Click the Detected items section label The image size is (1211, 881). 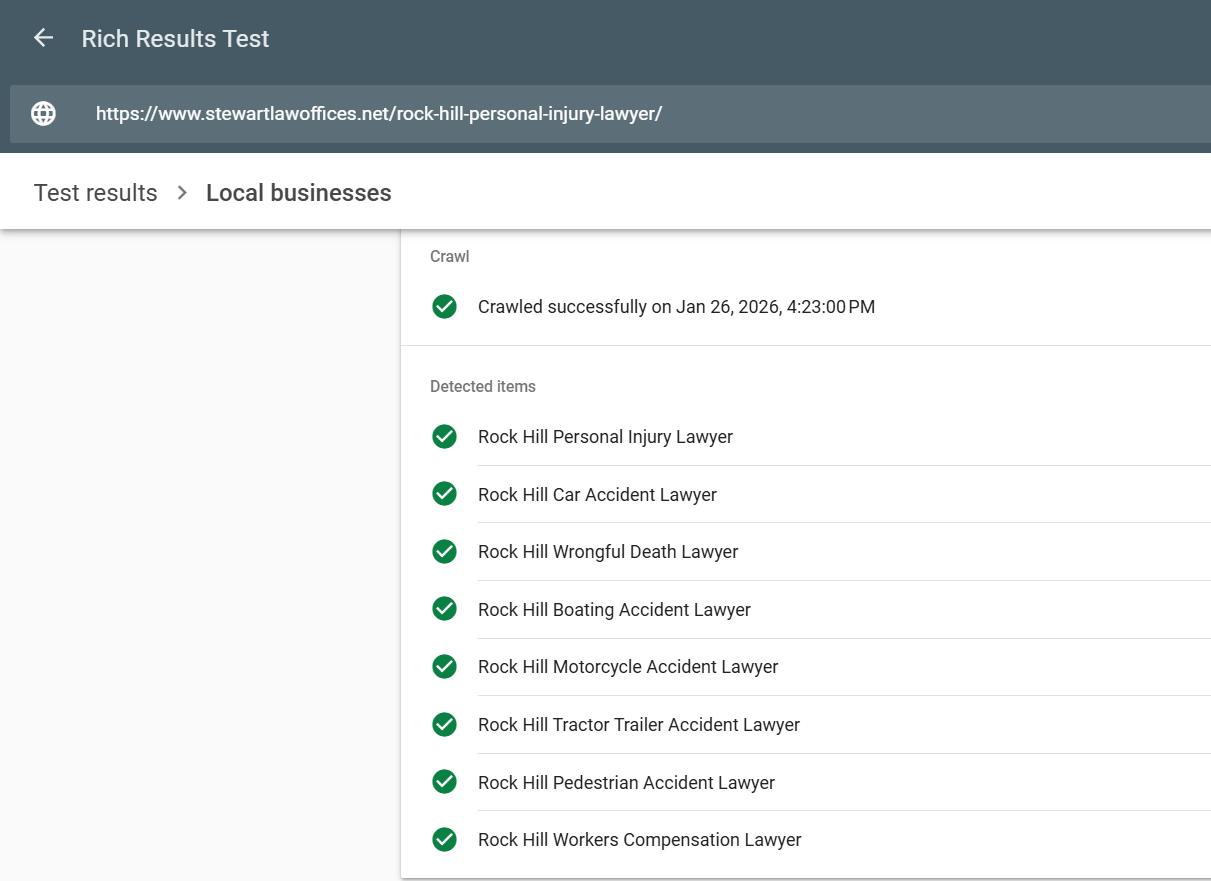483,387
